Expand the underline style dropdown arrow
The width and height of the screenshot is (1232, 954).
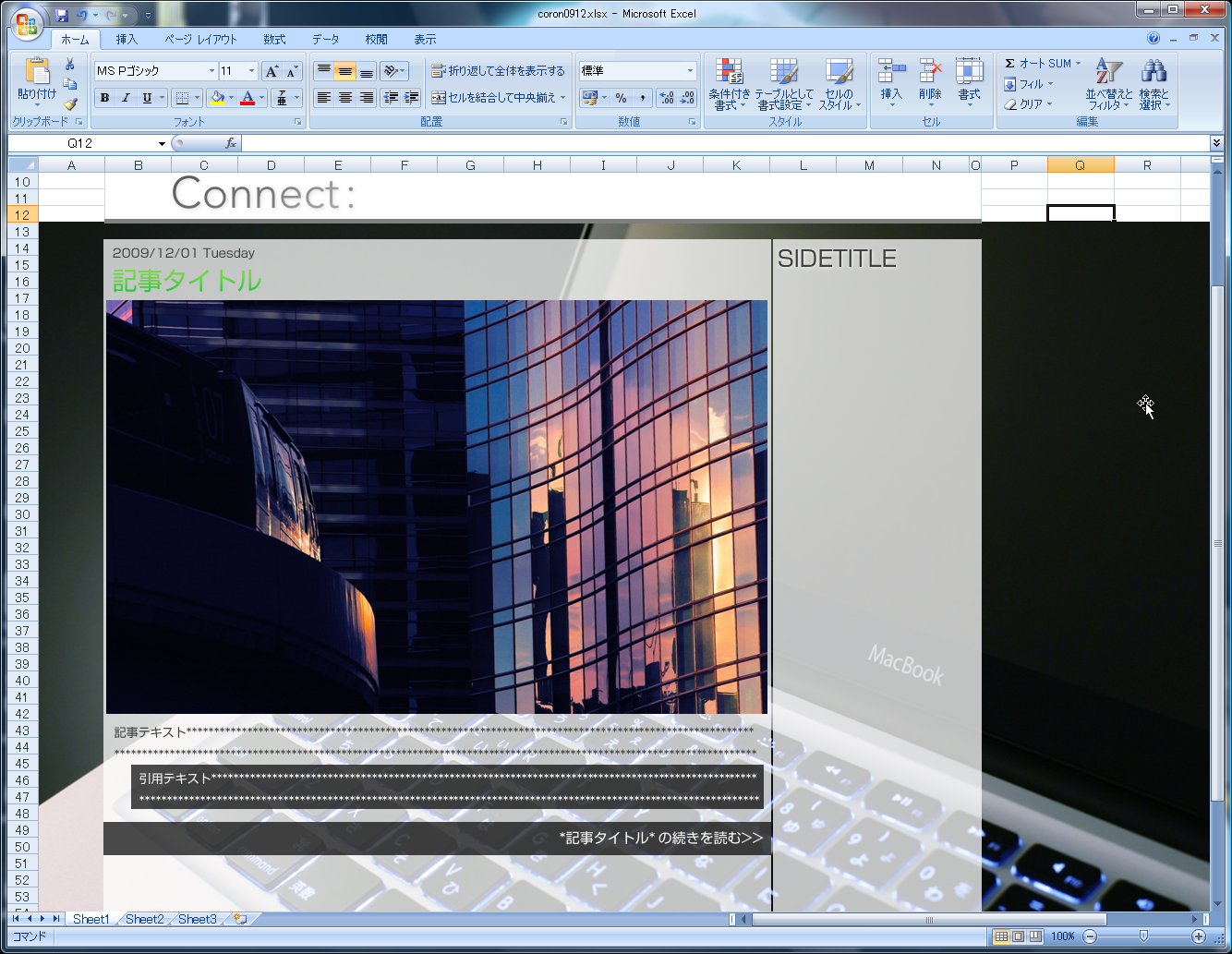(x=162, y=98)
